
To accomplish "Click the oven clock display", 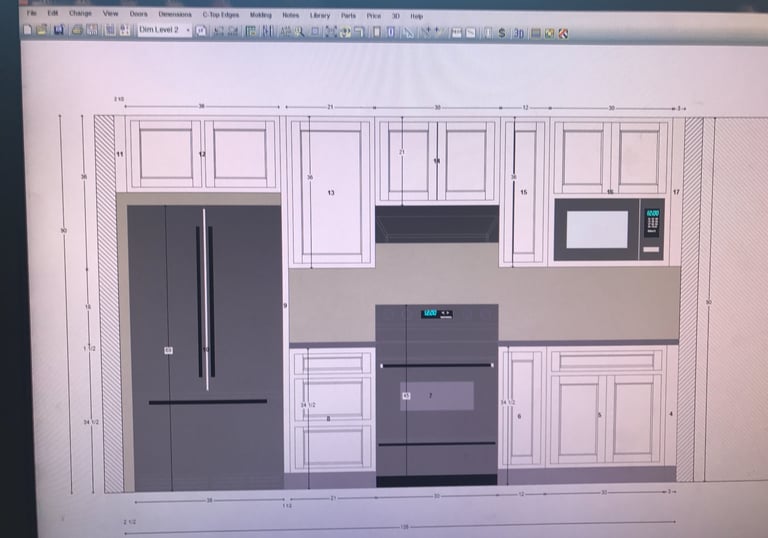I will [x=430, y=313].
